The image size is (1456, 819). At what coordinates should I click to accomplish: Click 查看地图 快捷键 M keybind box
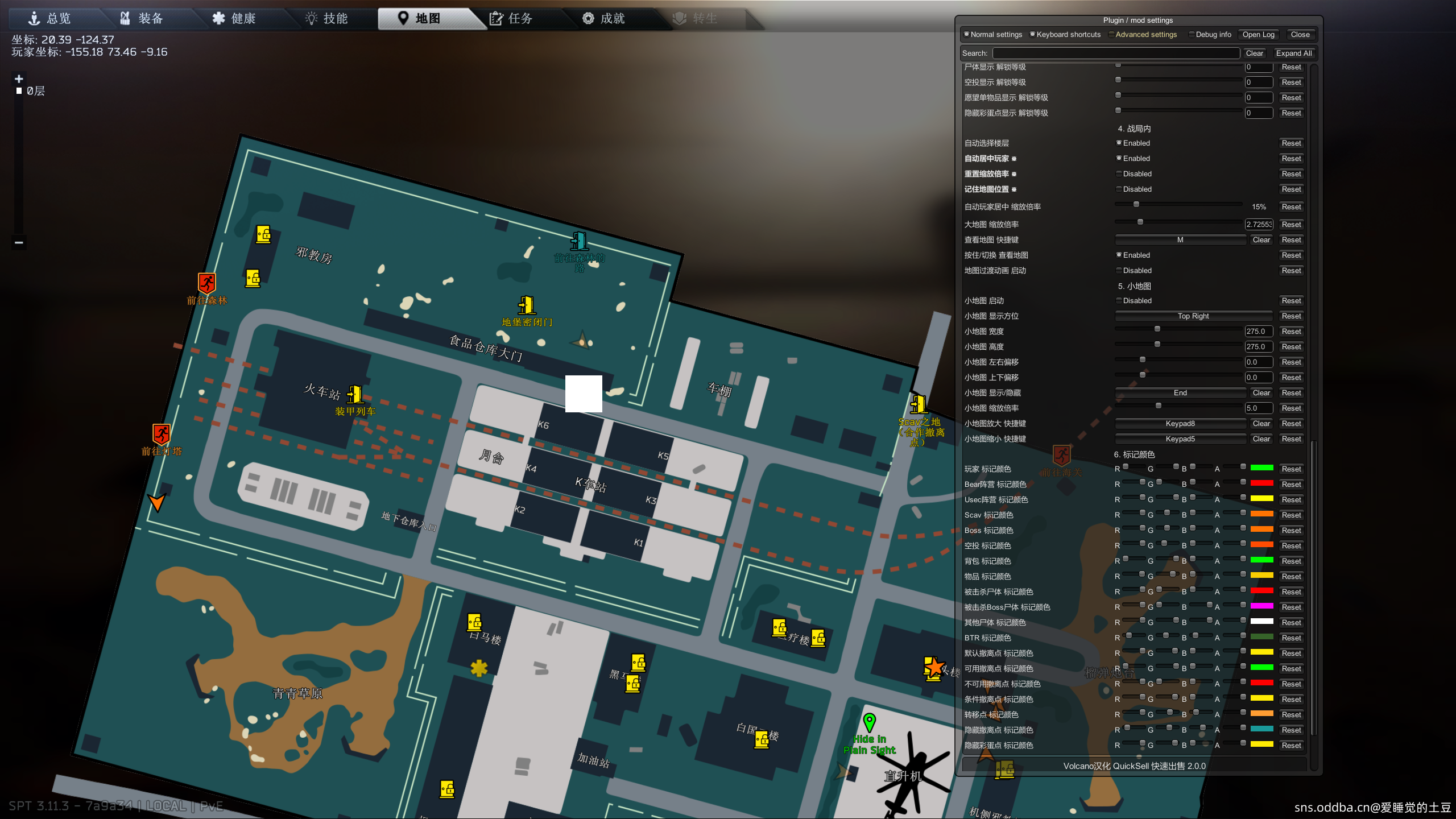[x=1180, y=239]
